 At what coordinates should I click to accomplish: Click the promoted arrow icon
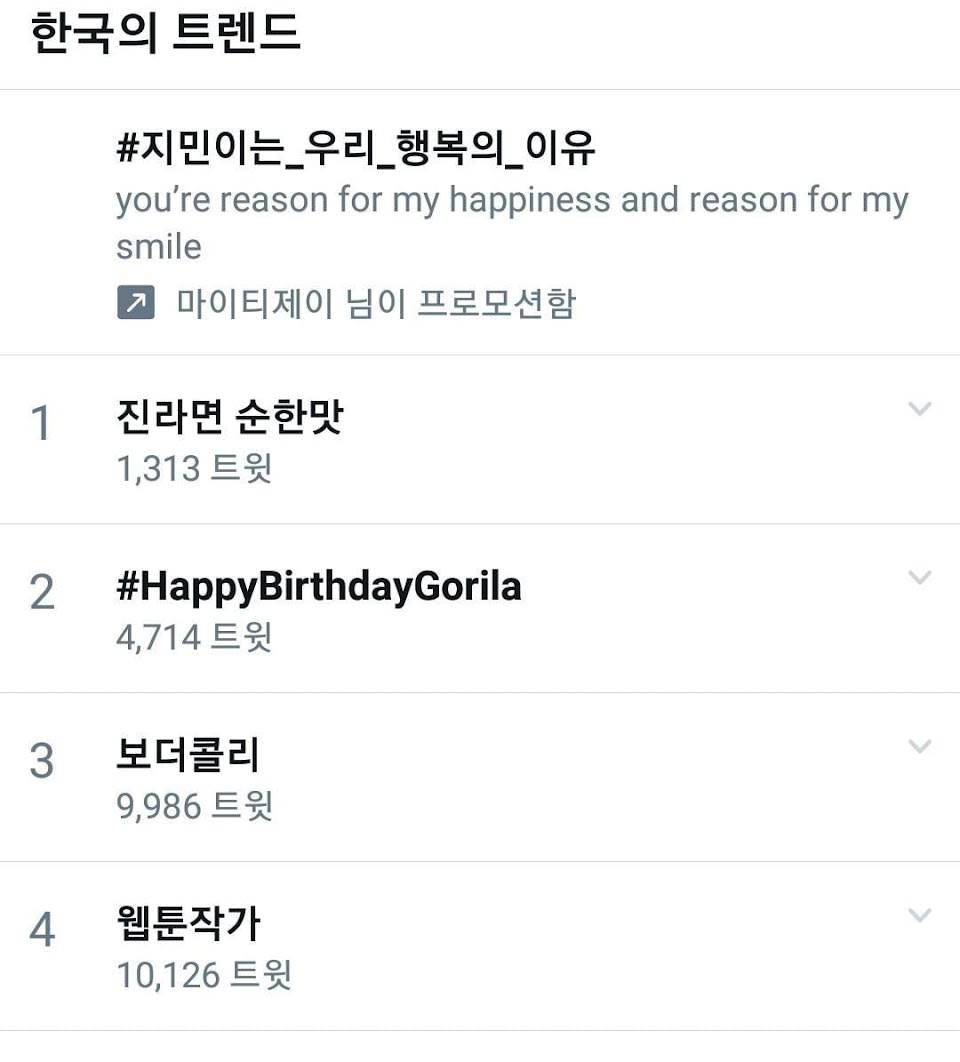point(135,303)
